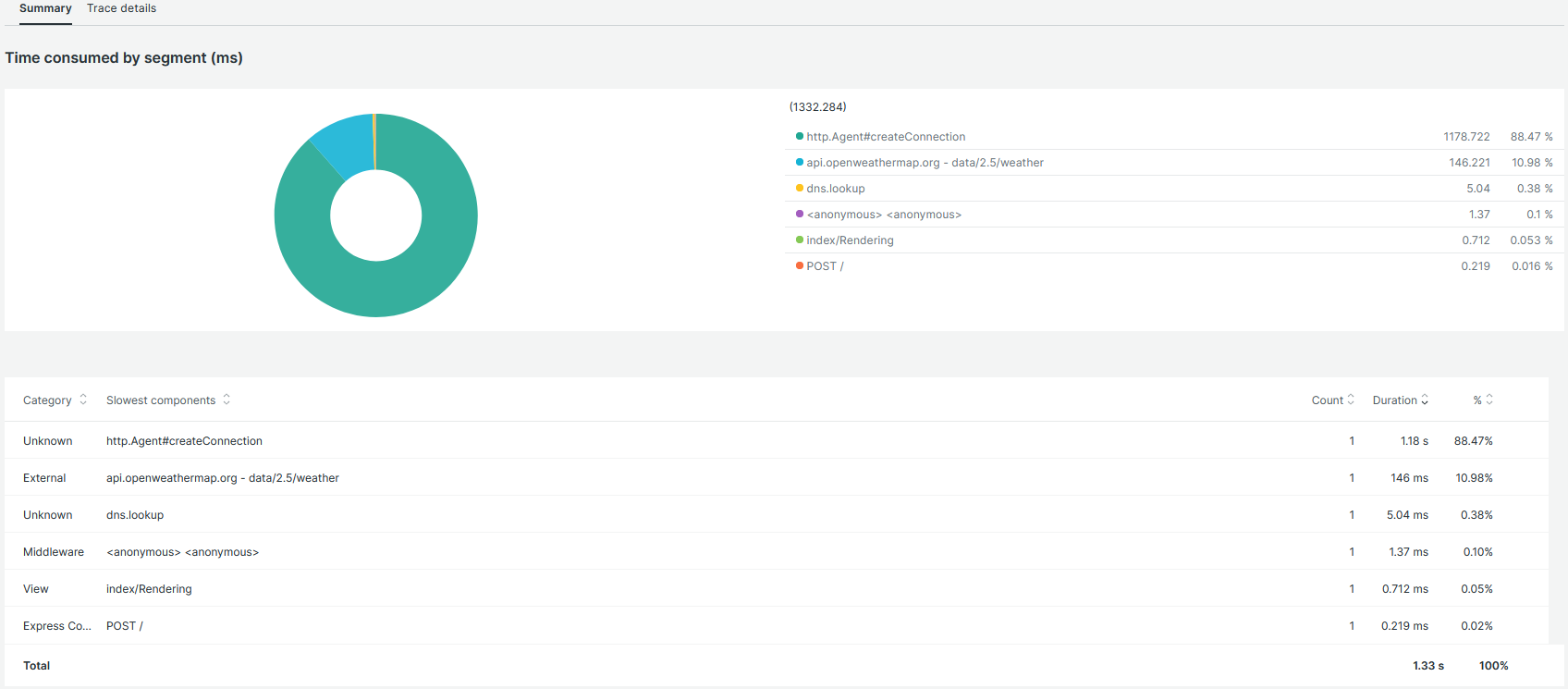Sort by Slowest components icon

227,400
